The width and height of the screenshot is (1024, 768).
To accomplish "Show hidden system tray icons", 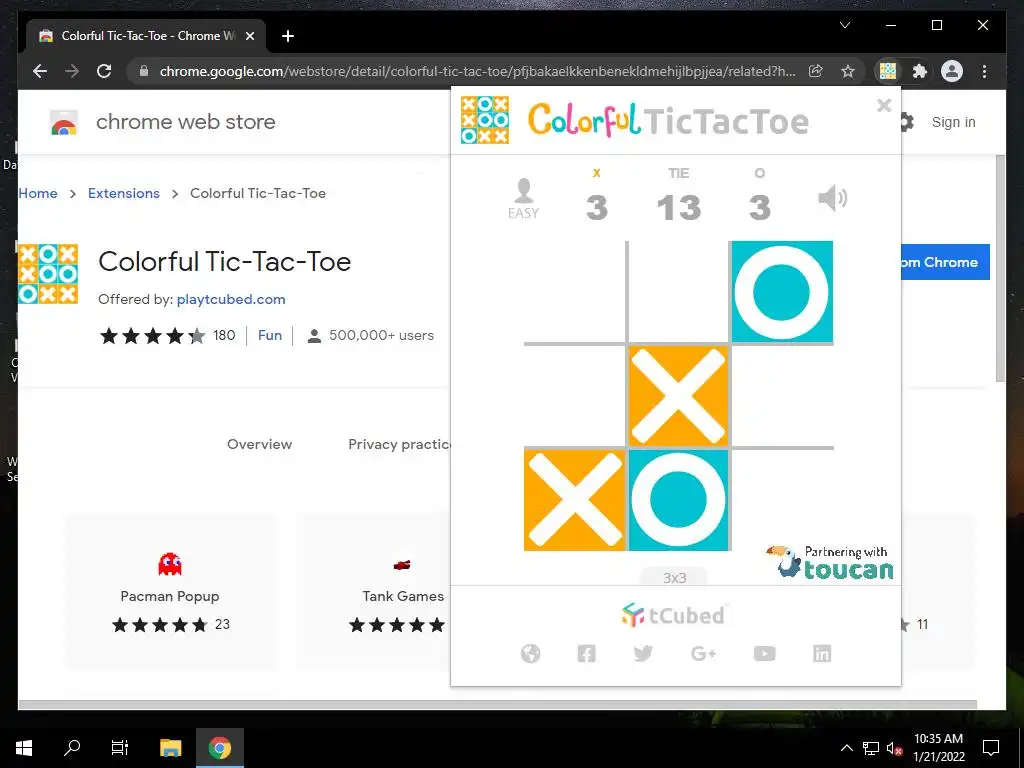I will point(846,748).
